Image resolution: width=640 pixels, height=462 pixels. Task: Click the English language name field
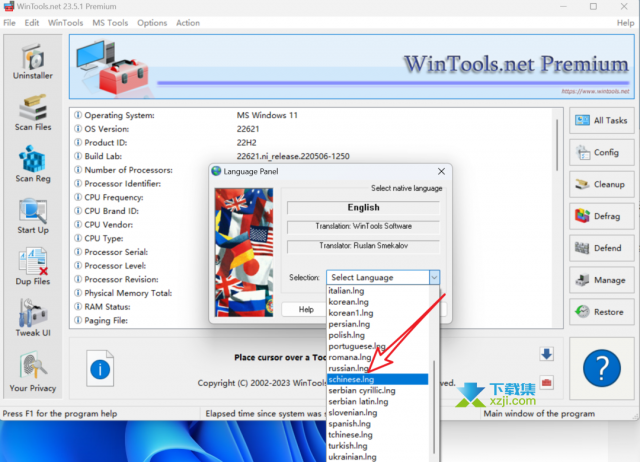(x=363, y=207)
